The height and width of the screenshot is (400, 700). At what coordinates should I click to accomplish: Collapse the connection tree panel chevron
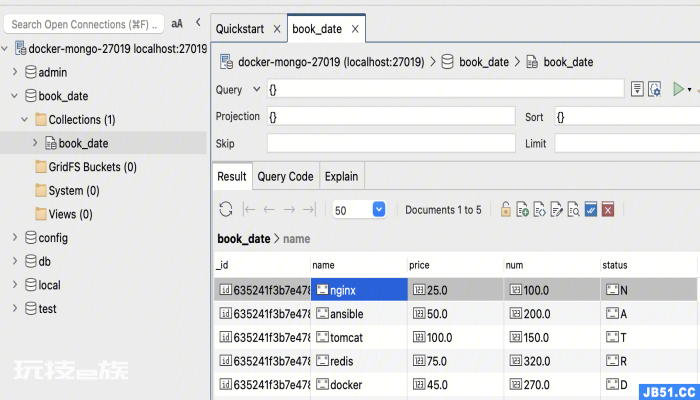tap(198, 22)
